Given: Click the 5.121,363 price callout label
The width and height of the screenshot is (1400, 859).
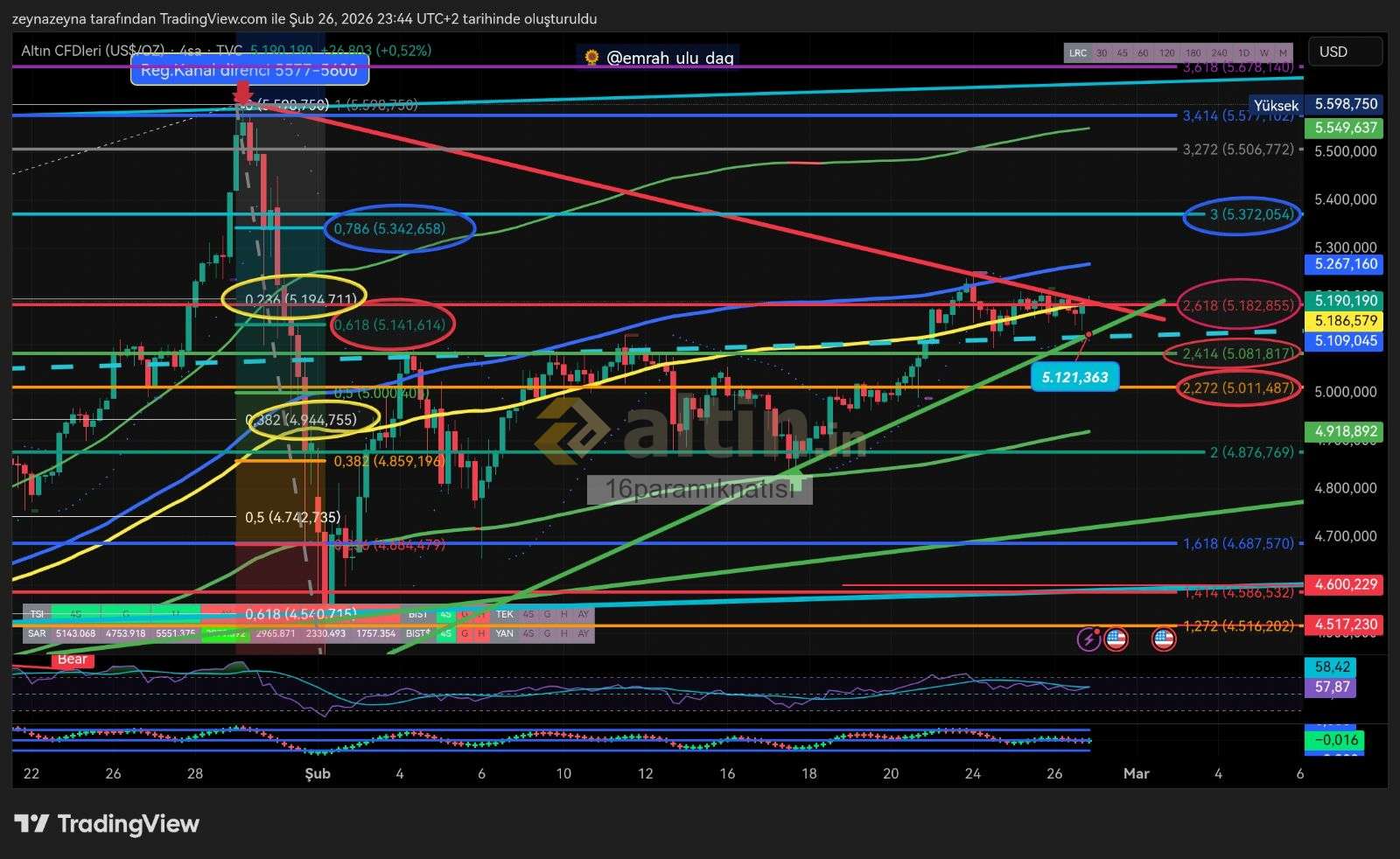Looking at the screenshot, I should coord(1074,378).
